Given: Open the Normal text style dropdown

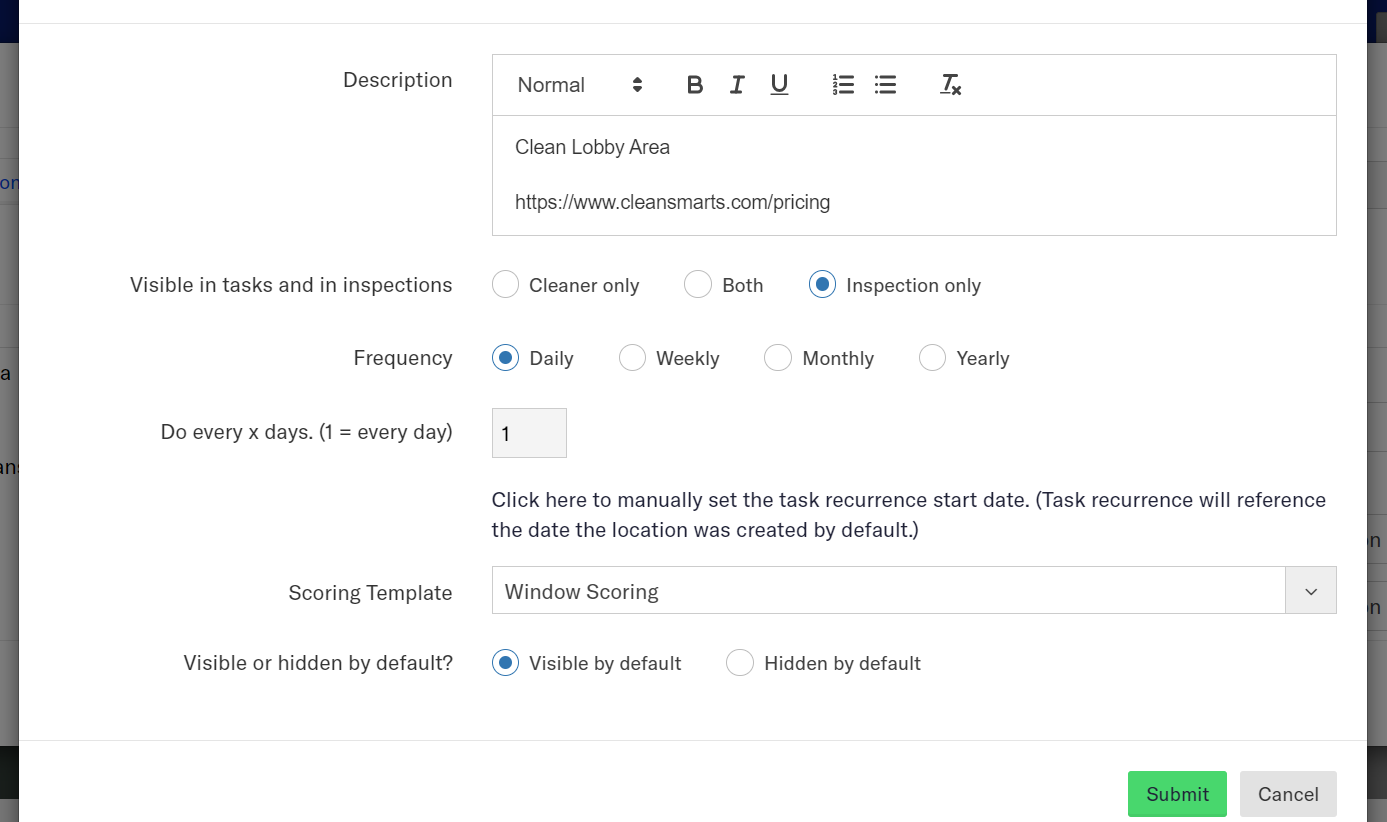Looking at the screenshot, I should coord(579,85).
